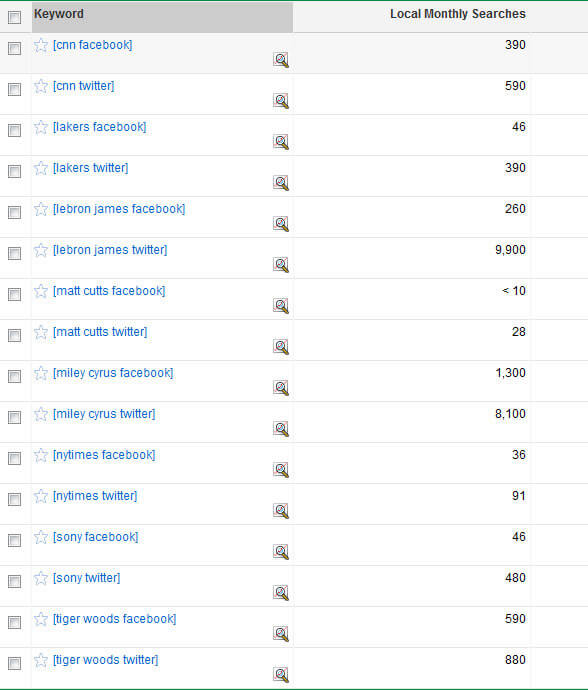
Task: Star the nytimes twitter keyword
Action: (40, 496)
